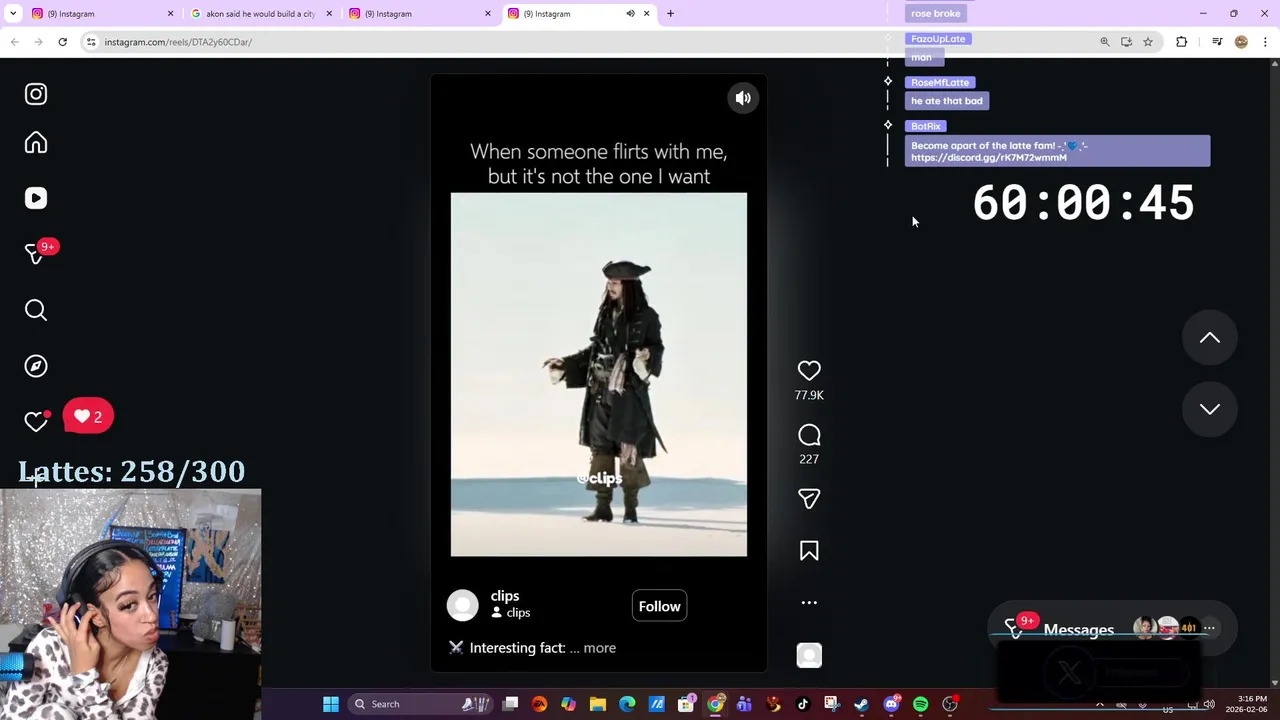Viewport: 1280px width, 720px height.
Task: Open notifications heart in sidebar
Action: [x=36, y=422]
